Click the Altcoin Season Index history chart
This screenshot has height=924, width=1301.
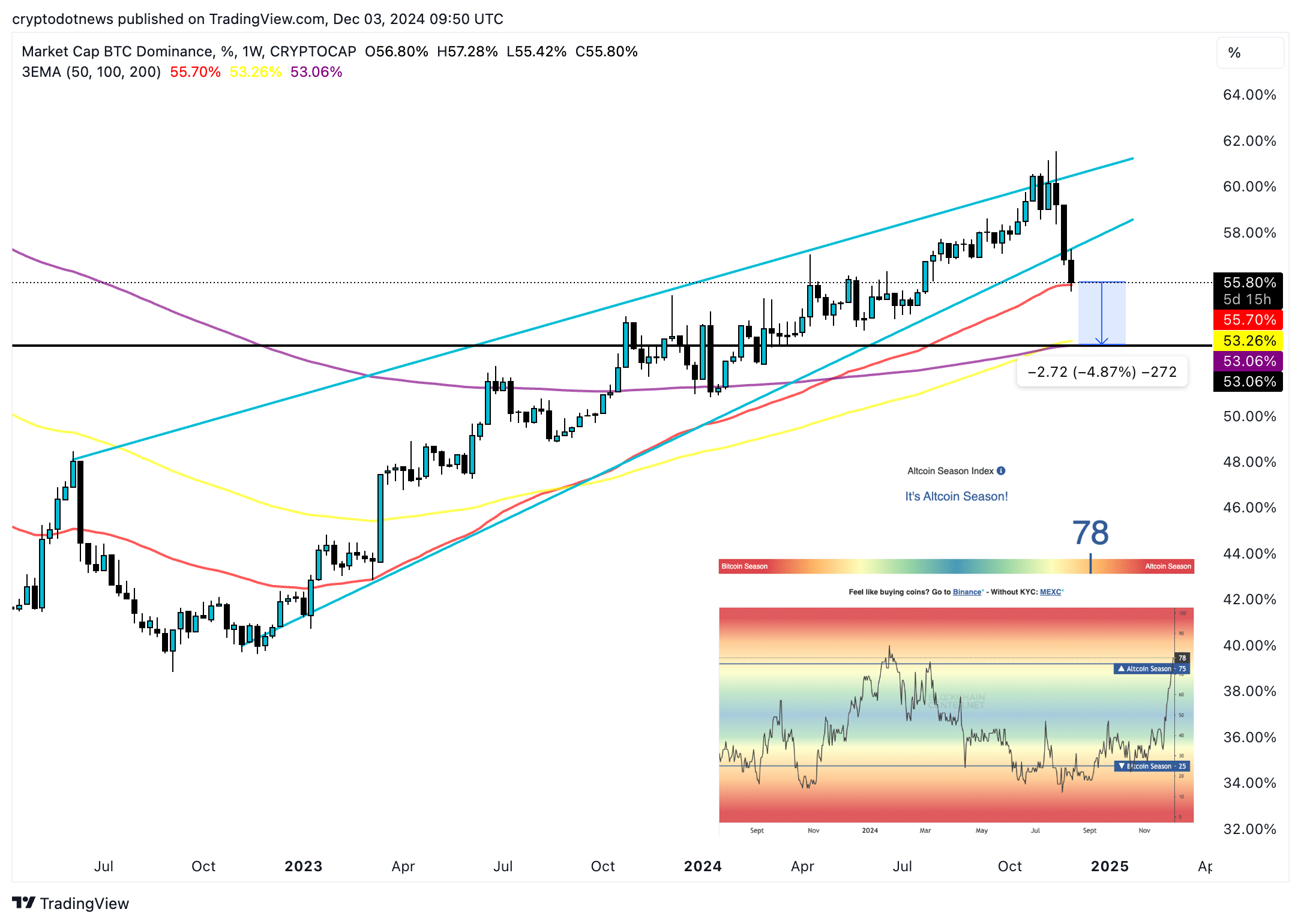pyautogui.click(x=956, y=715)
